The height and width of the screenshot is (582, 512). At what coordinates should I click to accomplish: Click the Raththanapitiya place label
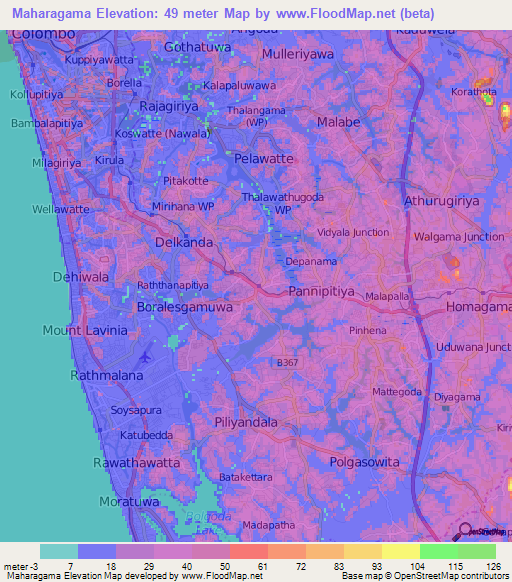[173, 285]
